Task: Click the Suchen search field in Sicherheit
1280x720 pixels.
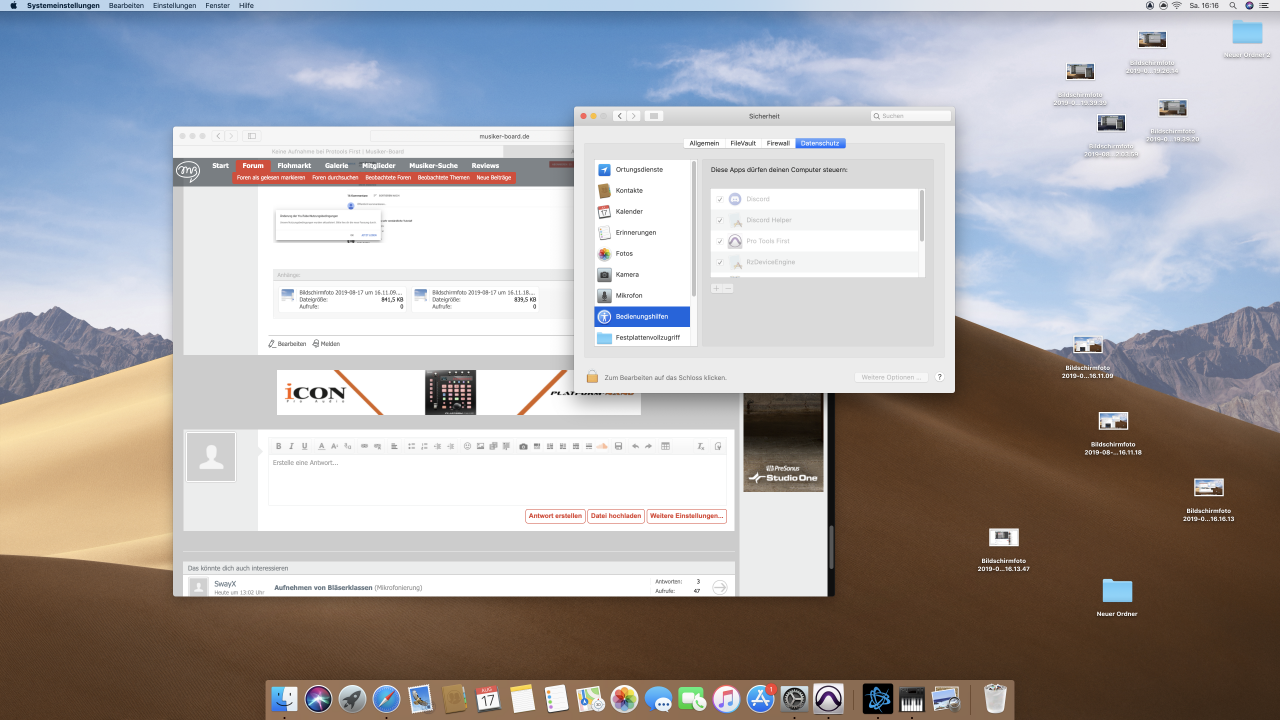Action: [910, 116]
